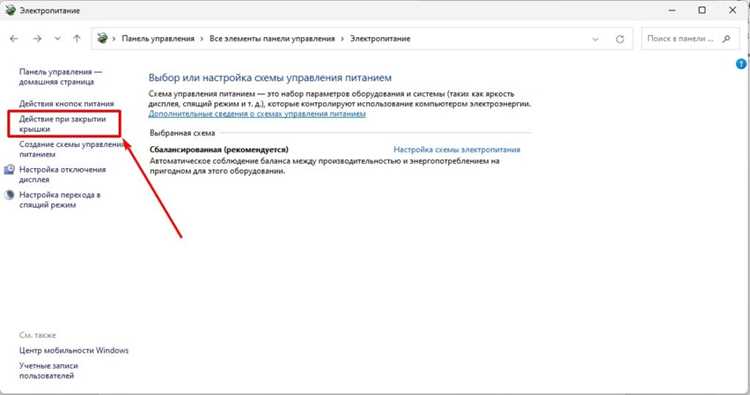Image resolution: width=750 pixels, height=395 pixels.
Task: Select Все элементы панели управления breadcrumb
Action: 272,39
